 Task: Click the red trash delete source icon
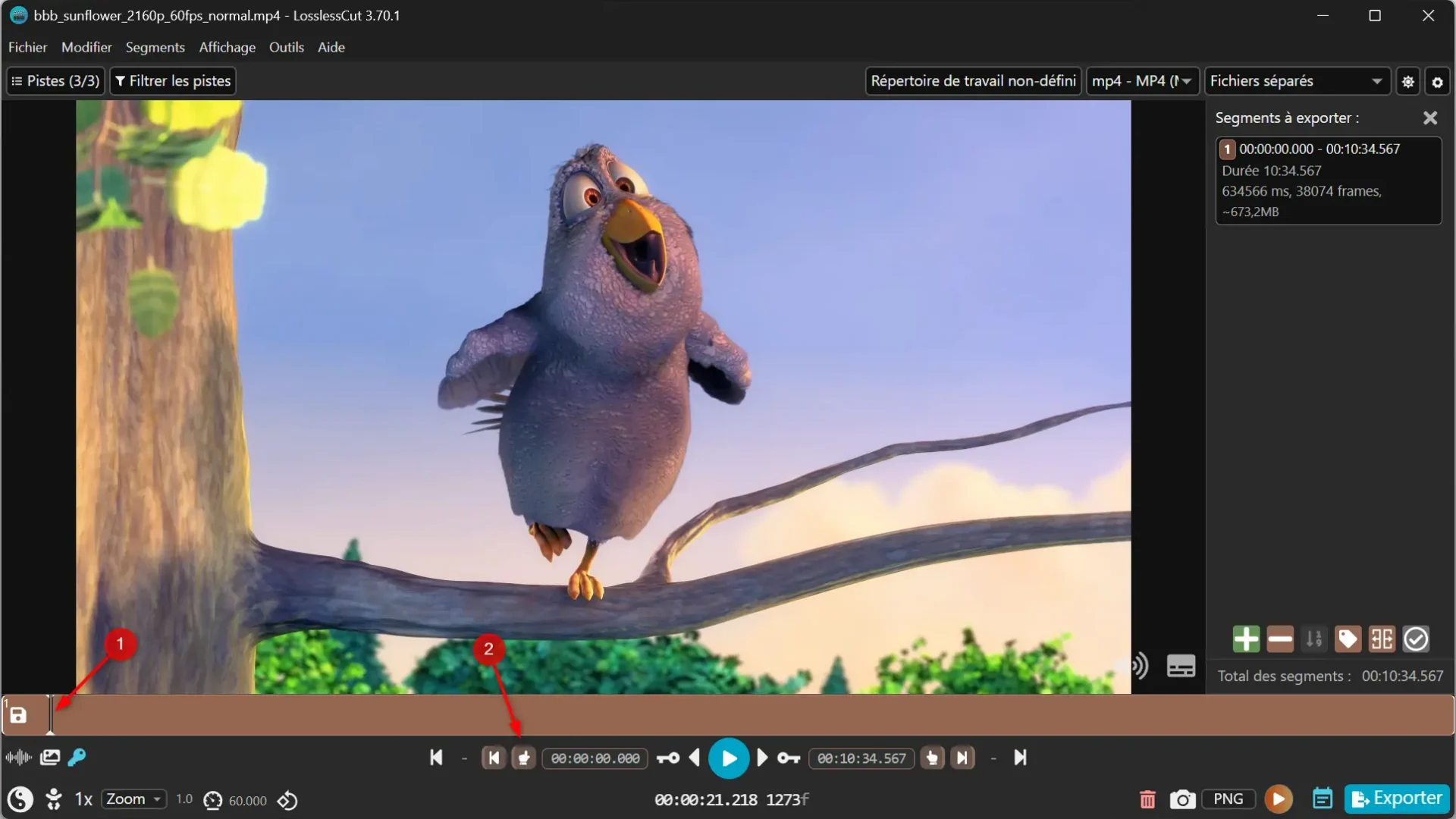[1147, 799]
